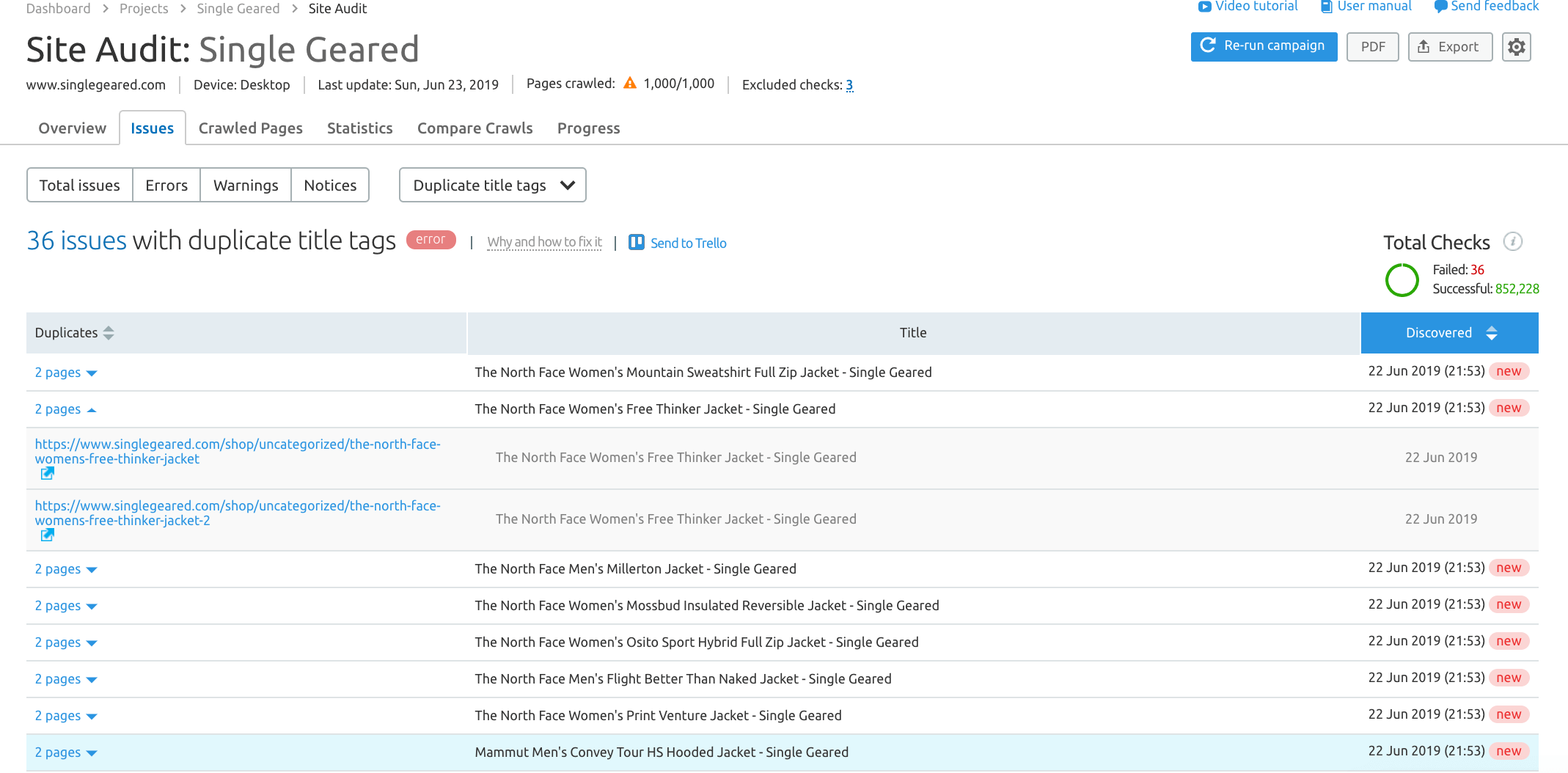This screenshot has width=1568, height=773.
Task: Collapse Free Thinker Jacket duplicate pages
Action: pyautogui.click(x=66, y=409)
